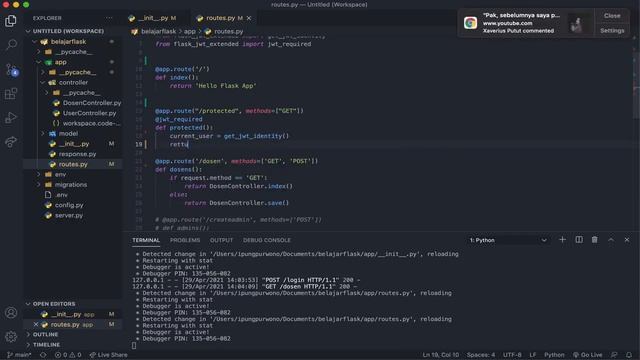Screen dimensions: 640x360
Task: Switch to the Output panel tab
Action: click(x=221, y=240)
